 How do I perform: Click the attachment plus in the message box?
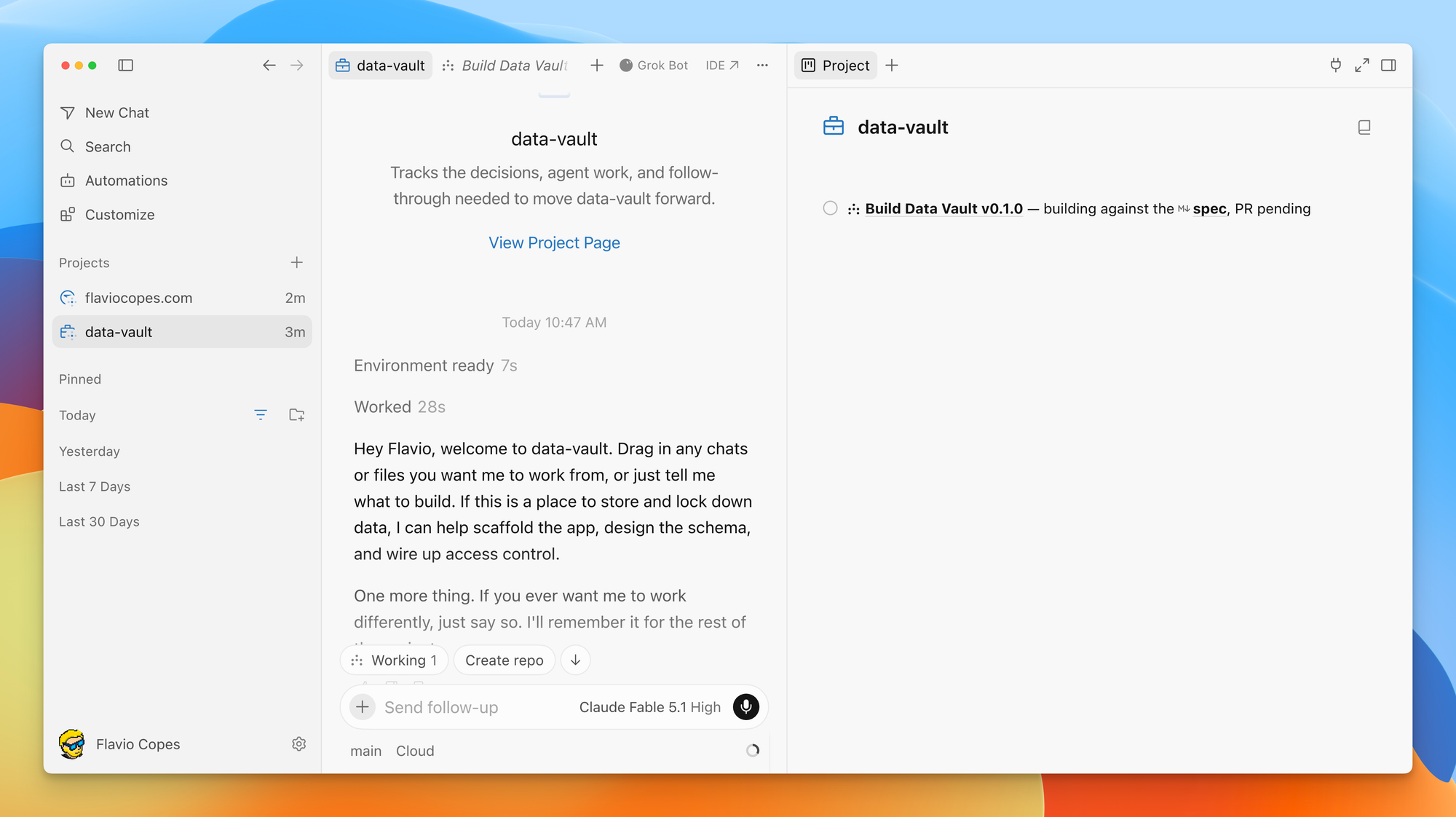363,707
